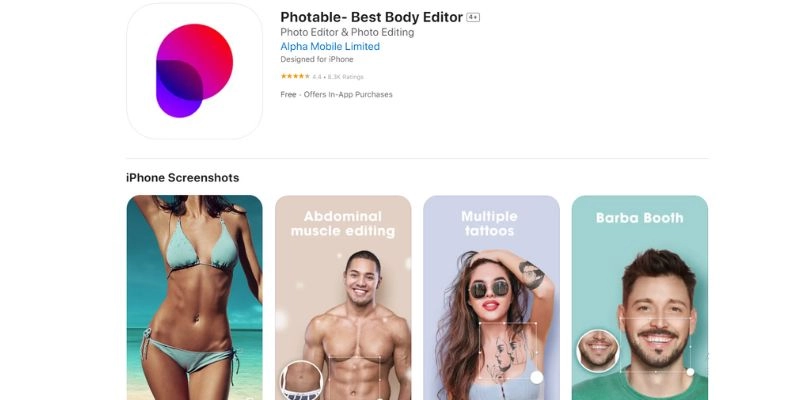This screenshot has height=400, width=800.
Task: Select the Photable- Best Body Editor title
Action: pos(371,17)
